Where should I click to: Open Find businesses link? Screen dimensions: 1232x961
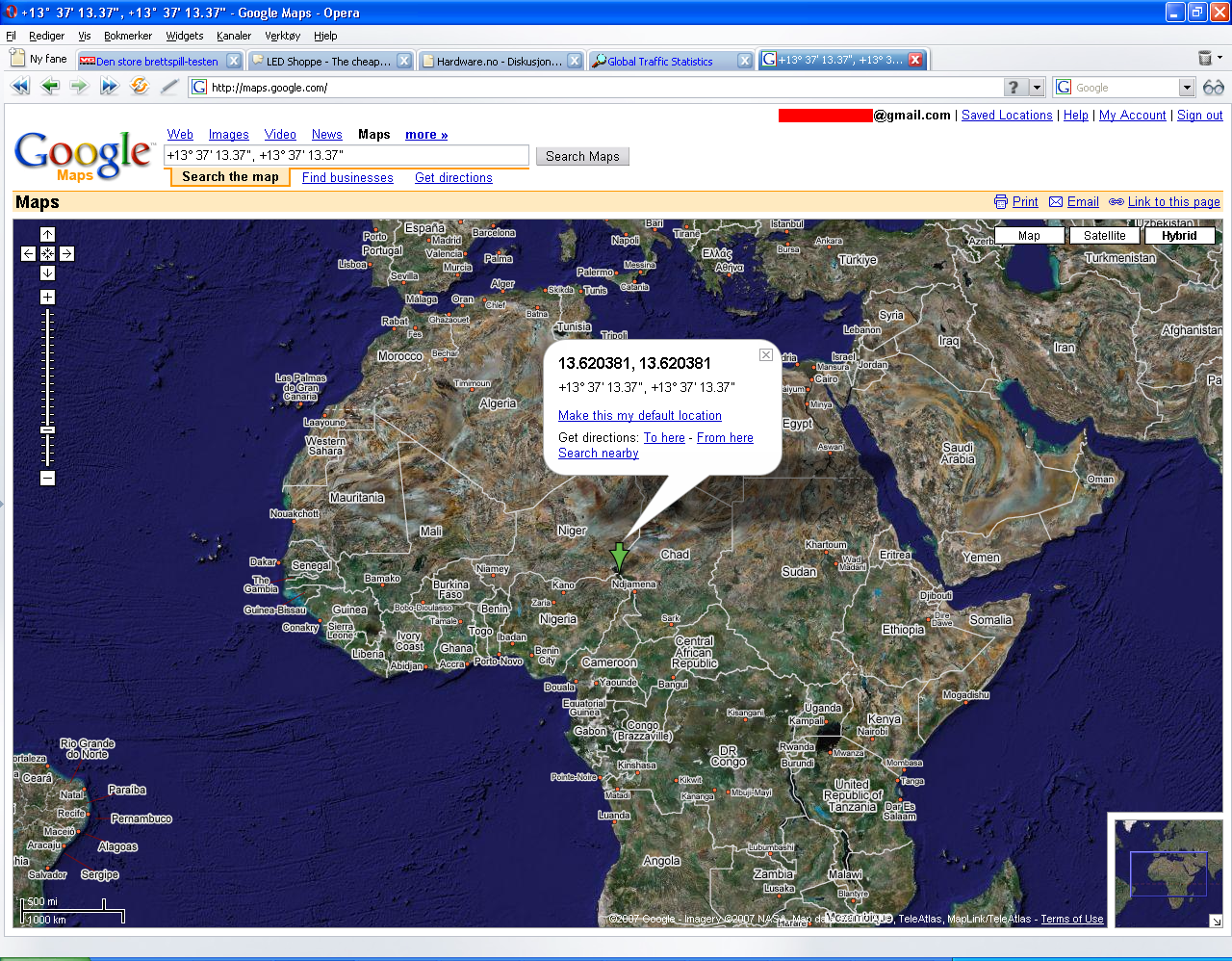(347, 178)
